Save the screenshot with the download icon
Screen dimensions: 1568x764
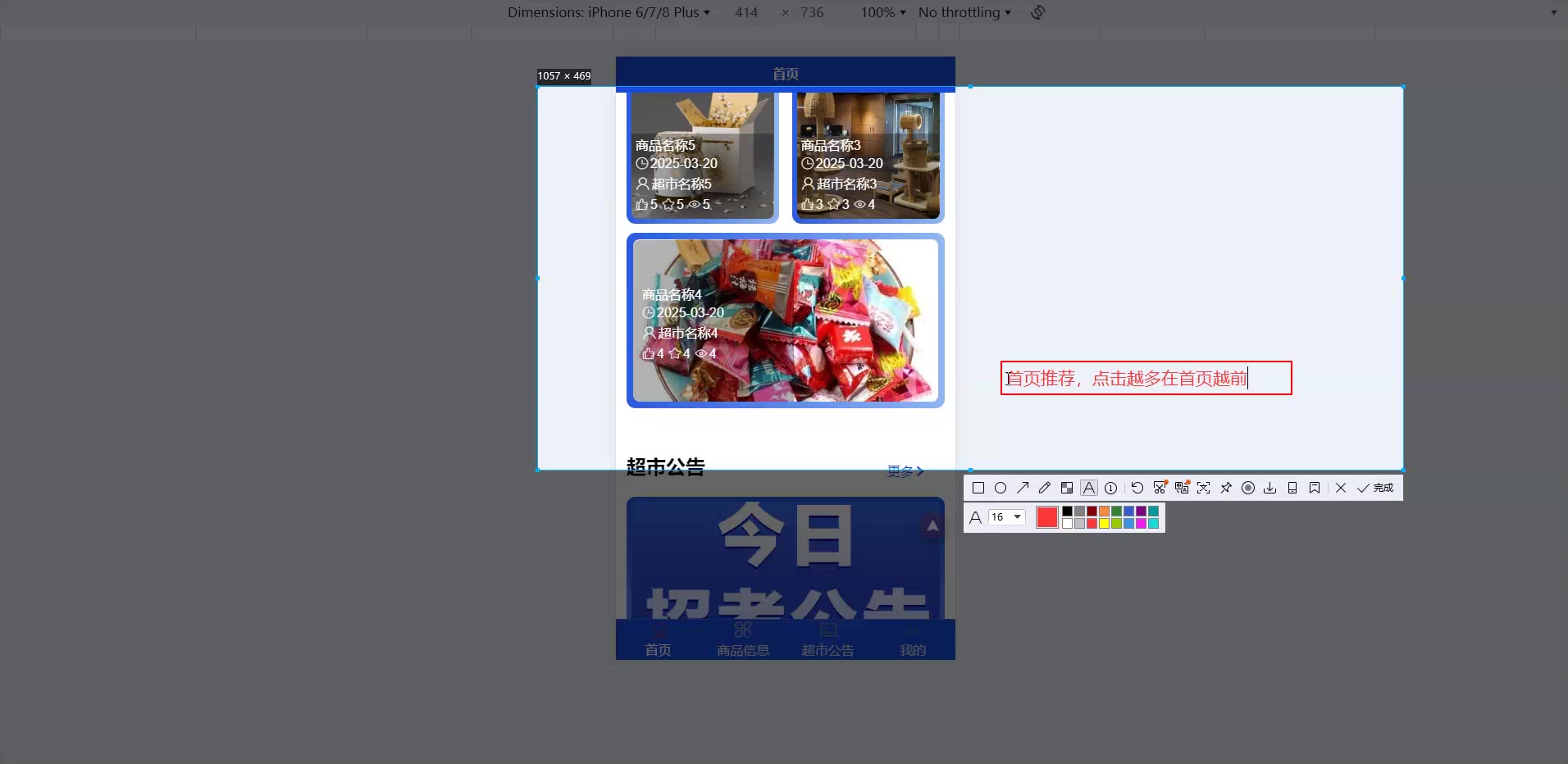point(1270,488)
